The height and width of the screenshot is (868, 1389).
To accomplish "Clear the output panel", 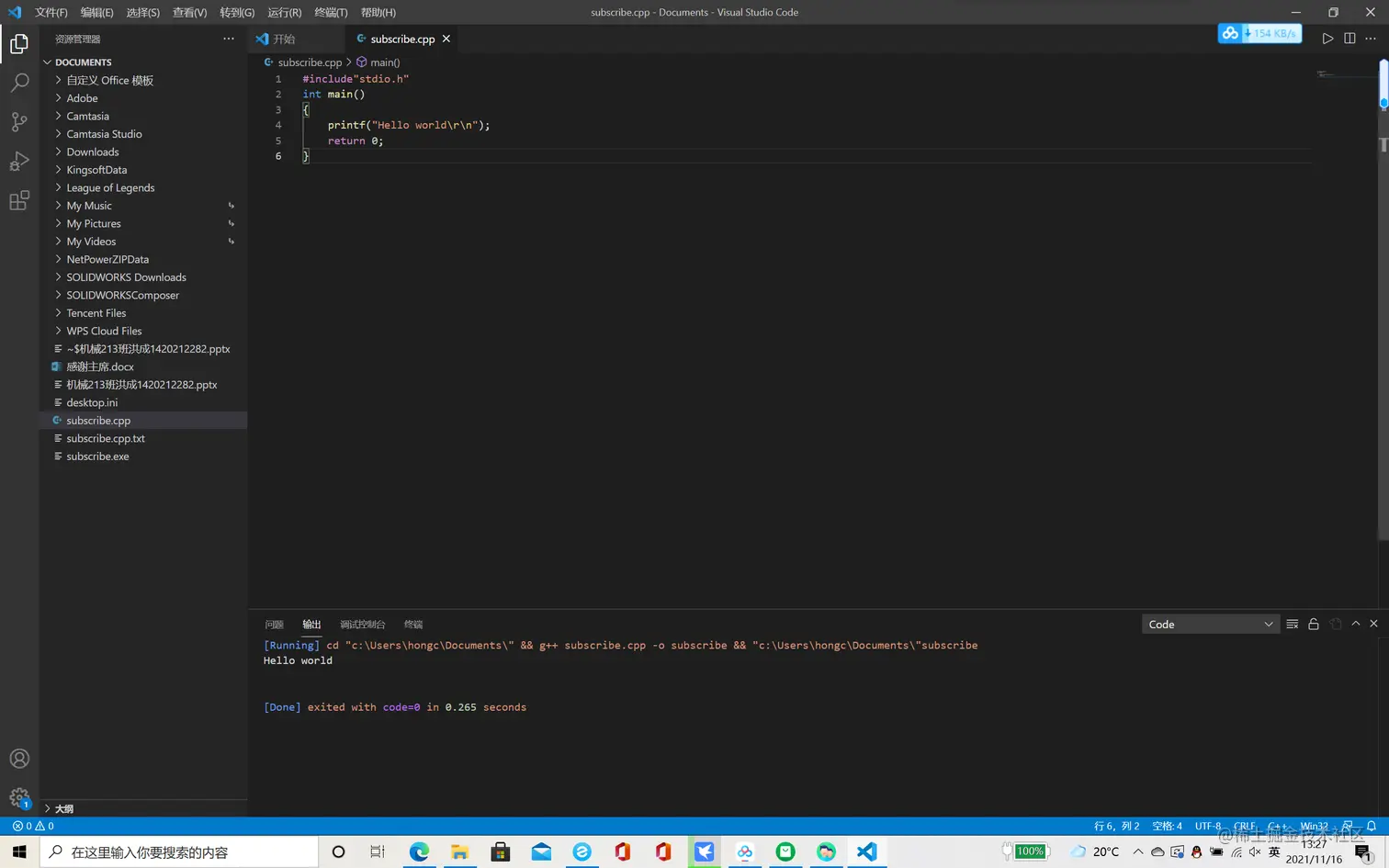I will pyautogui.click(x=1293, y=624).
